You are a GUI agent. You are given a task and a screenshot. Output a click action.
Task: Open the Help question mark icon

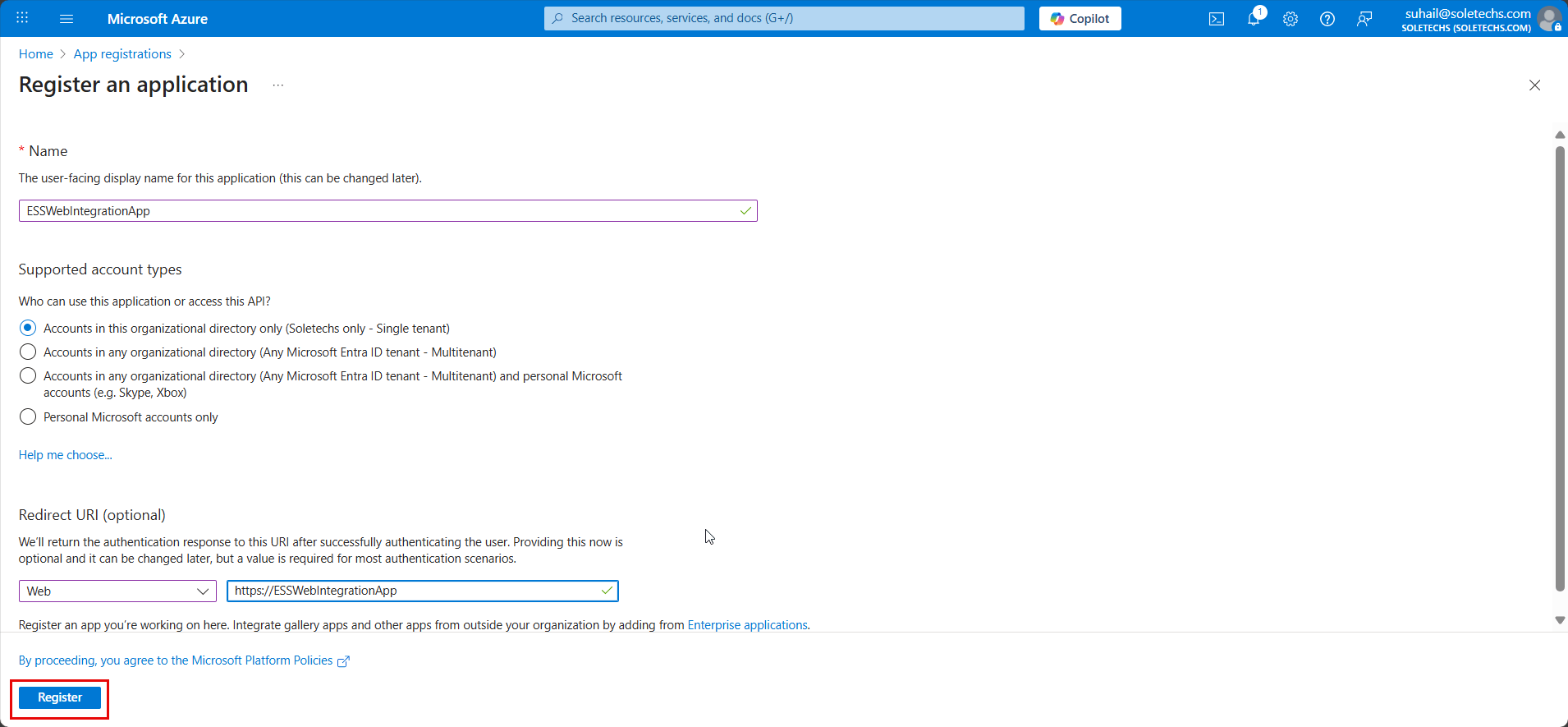(x=1327, y=19)
